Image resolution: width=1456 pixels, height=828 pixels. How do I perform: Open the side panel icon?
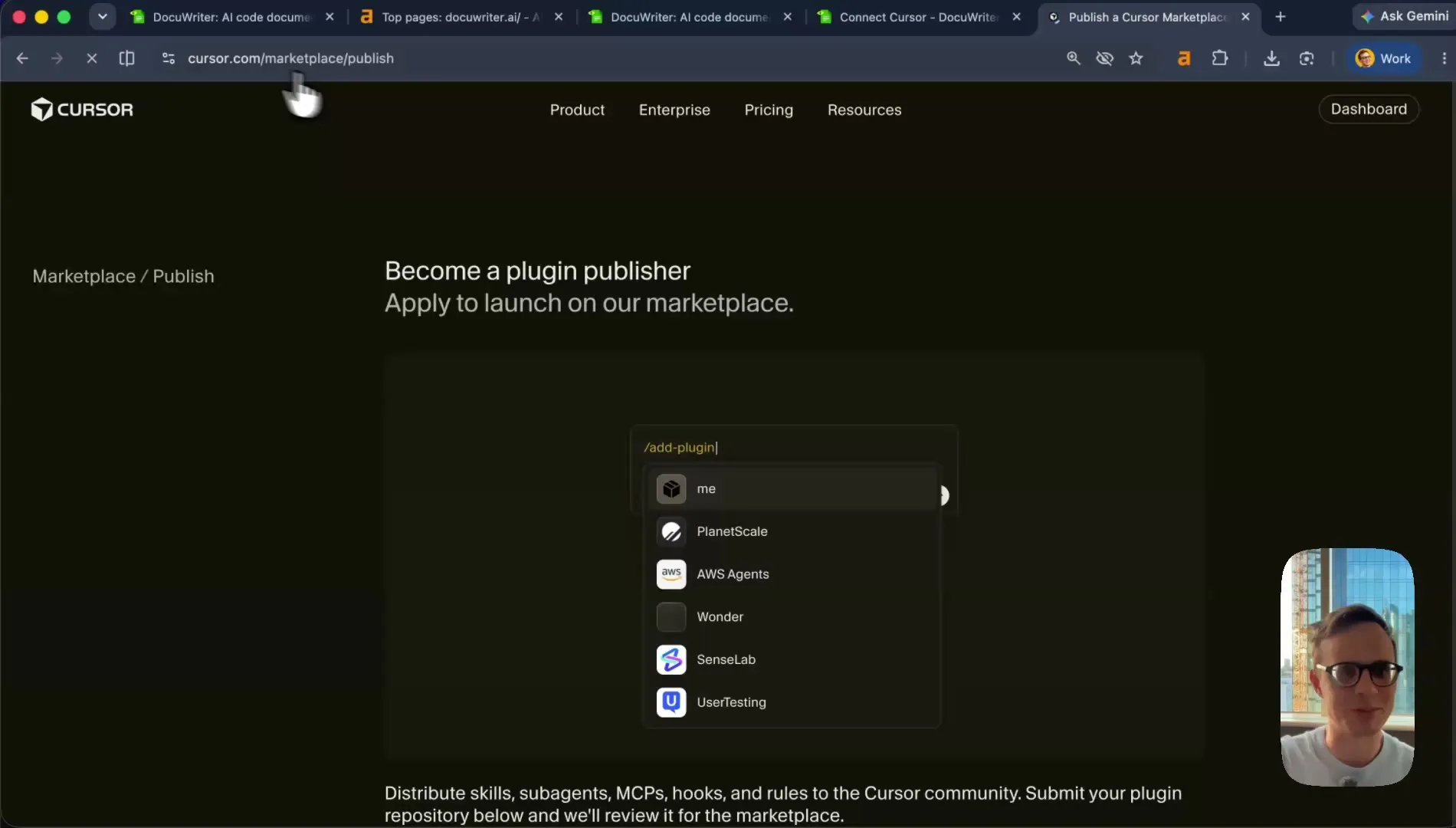[127, 58]
